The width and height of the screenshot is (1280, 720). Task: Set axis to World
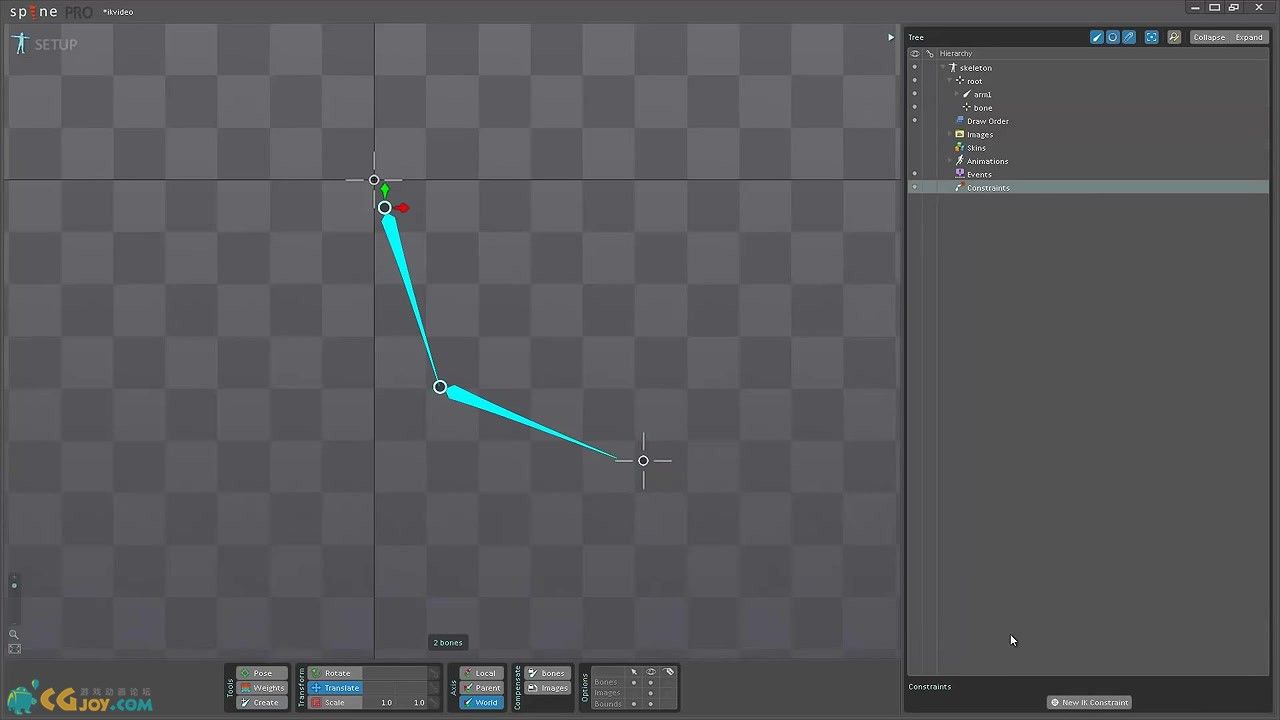coord(481,702)
